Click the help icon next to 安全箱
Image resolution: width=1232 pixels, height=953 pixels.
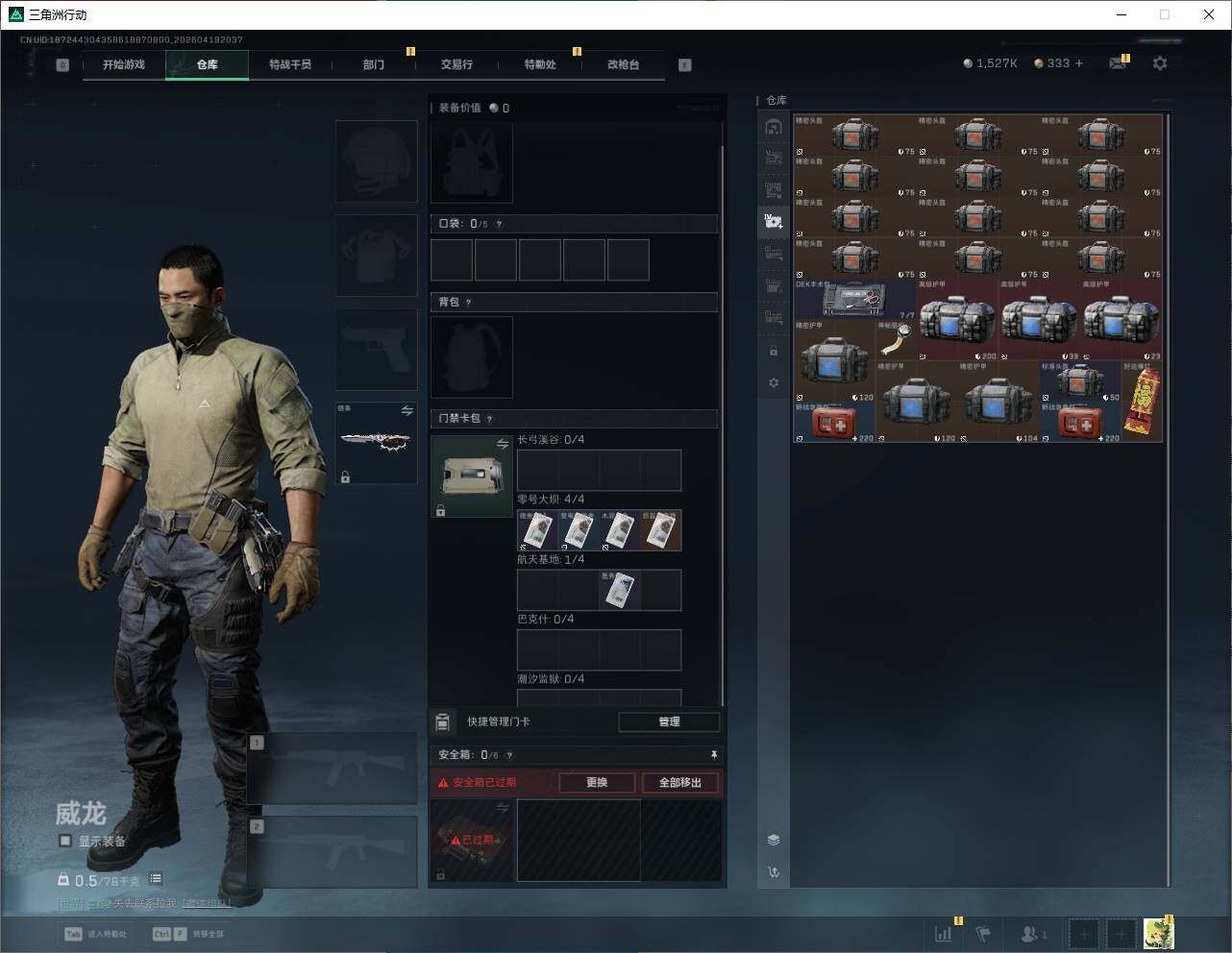tap(509, 755)
